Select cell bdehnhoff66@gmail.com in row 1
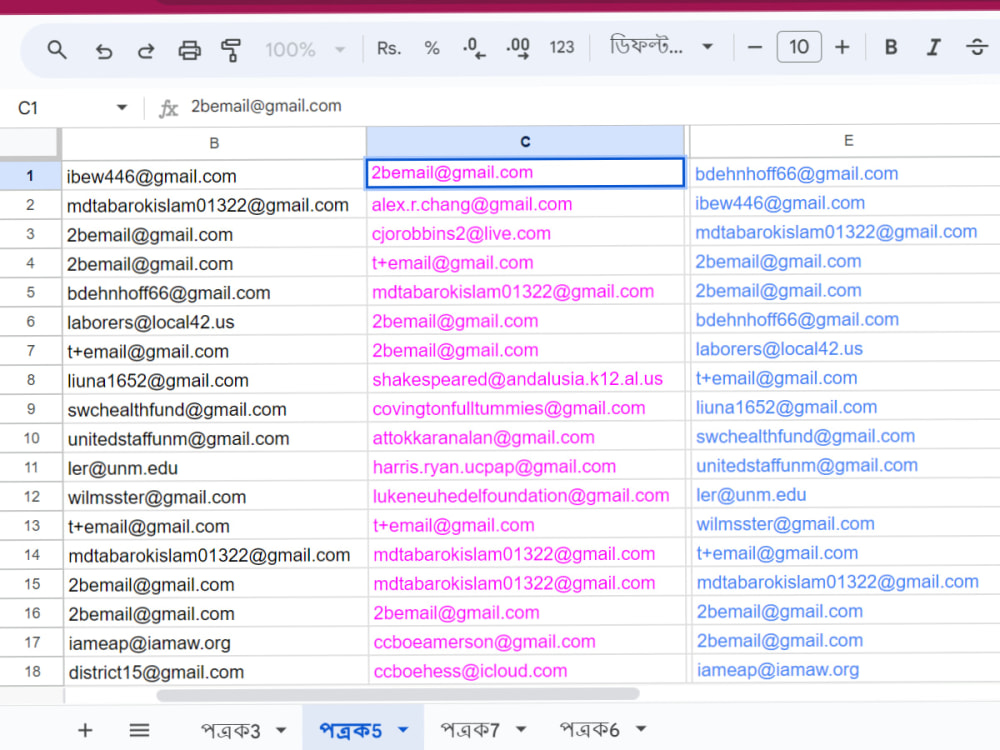 845,173
